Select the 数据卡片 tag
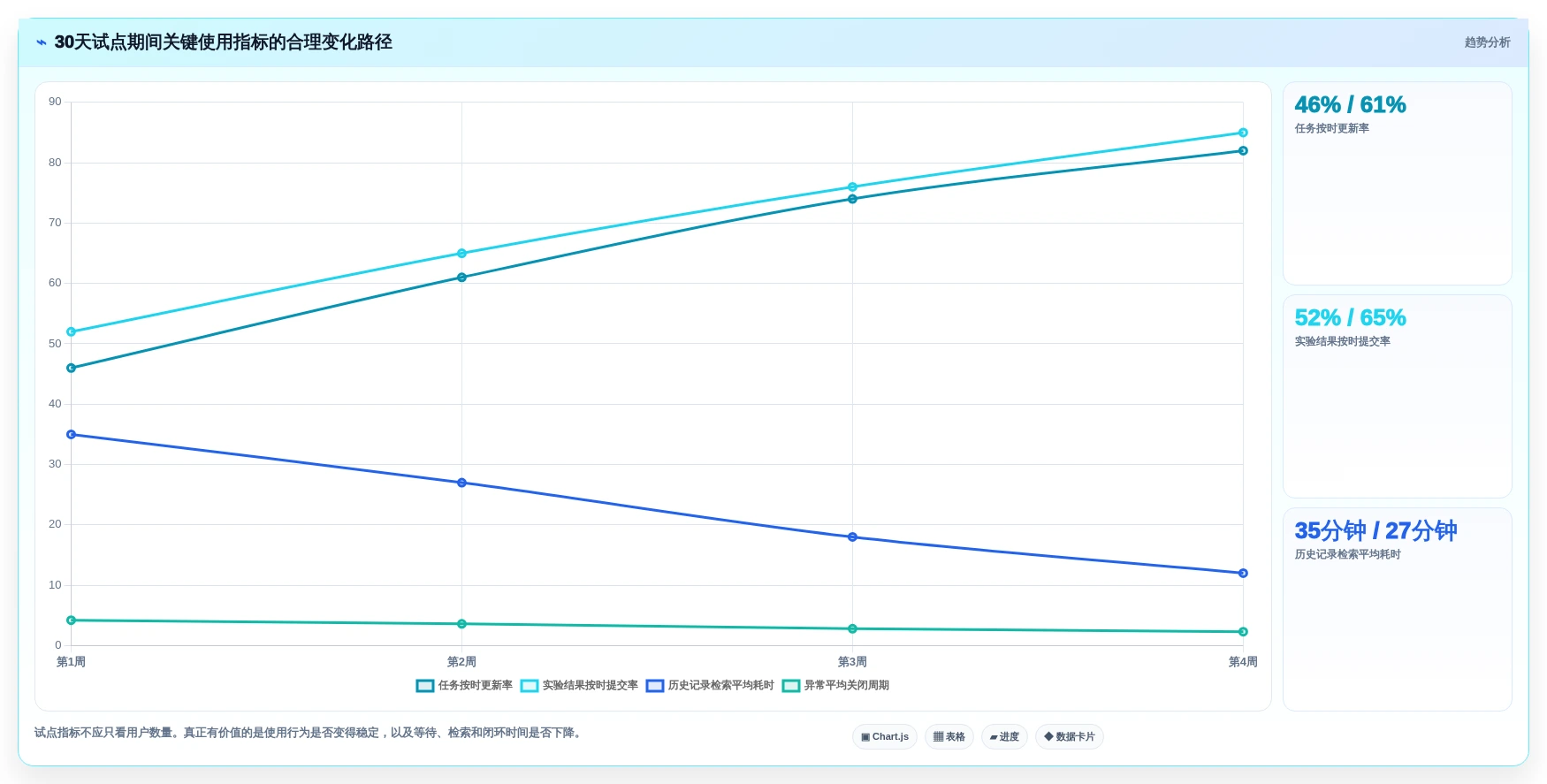1547x784 pixels. [1070, 737]
